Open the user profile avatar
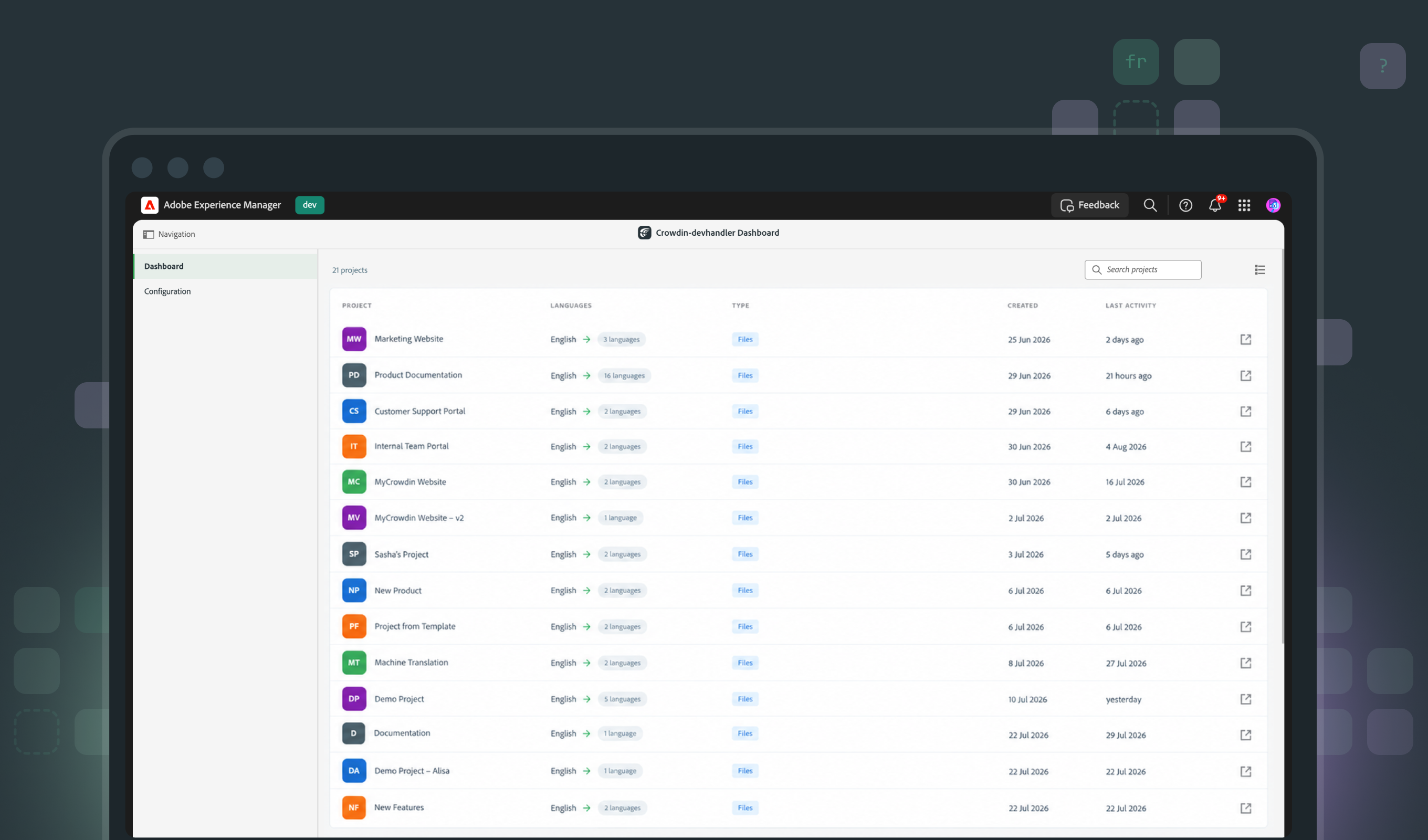The width and height of the screenshot is (1428, 840). point(1273,205)
